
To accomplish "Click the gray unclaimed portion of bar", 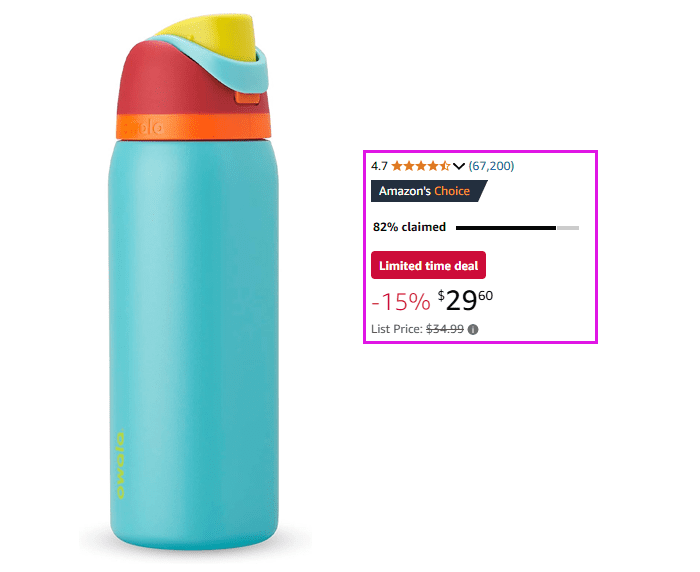I will tap(568, 228).
